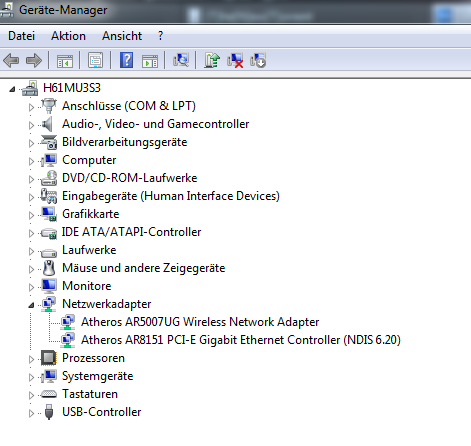
Task: Select Atheros AR5007UG Wireless Network Adapter
Action: 200,322
